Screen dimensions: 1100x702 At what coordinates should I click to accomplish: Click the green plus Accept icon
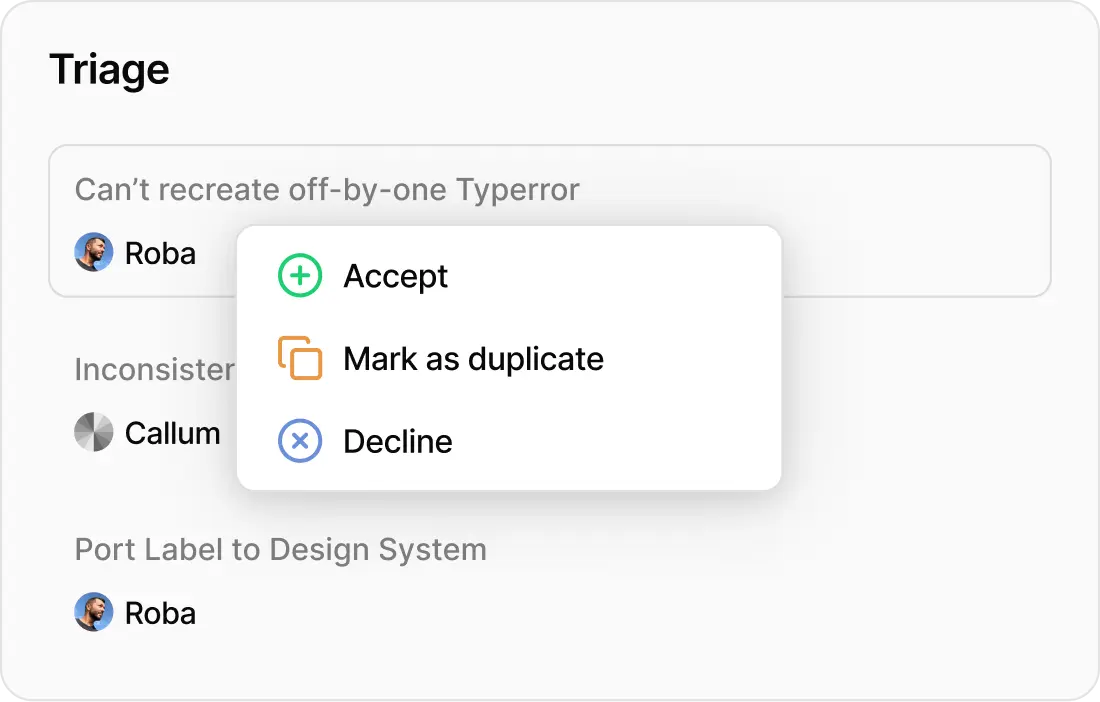298,276
